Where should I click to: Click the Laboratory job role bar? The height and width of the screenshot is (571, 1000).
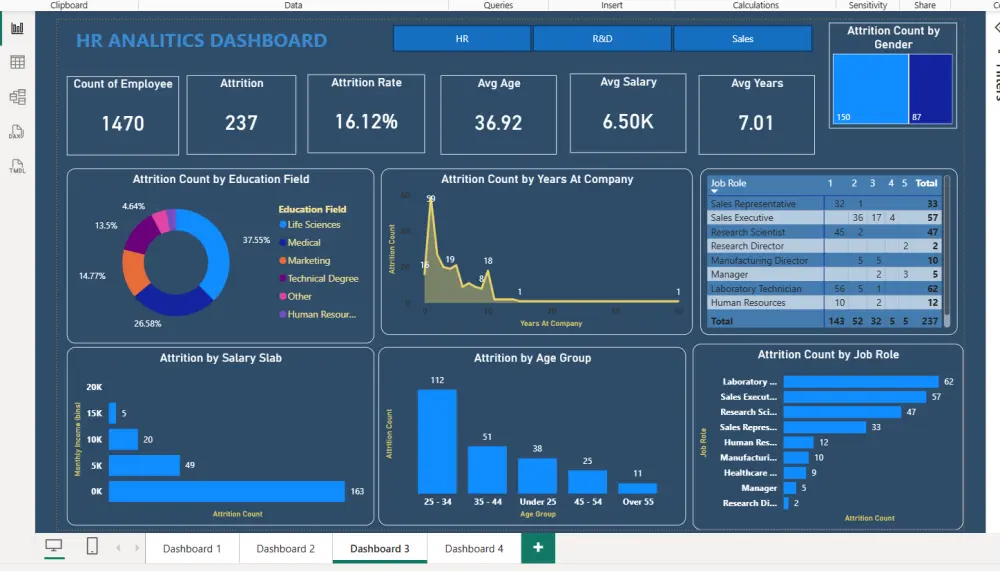coord(861,382)
